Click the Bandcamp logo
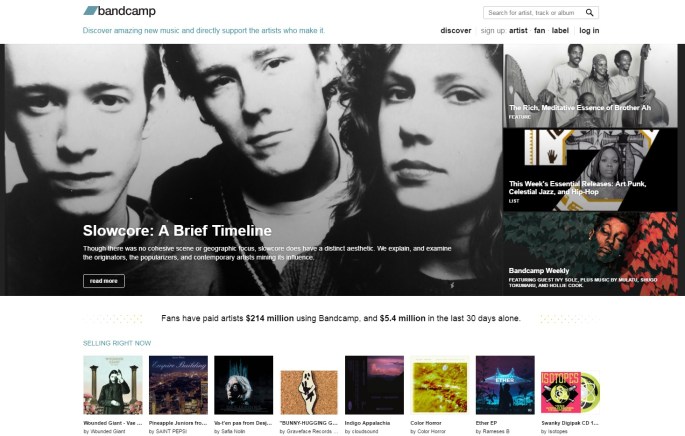The image size is (685, 436). [x=119, y=11]
